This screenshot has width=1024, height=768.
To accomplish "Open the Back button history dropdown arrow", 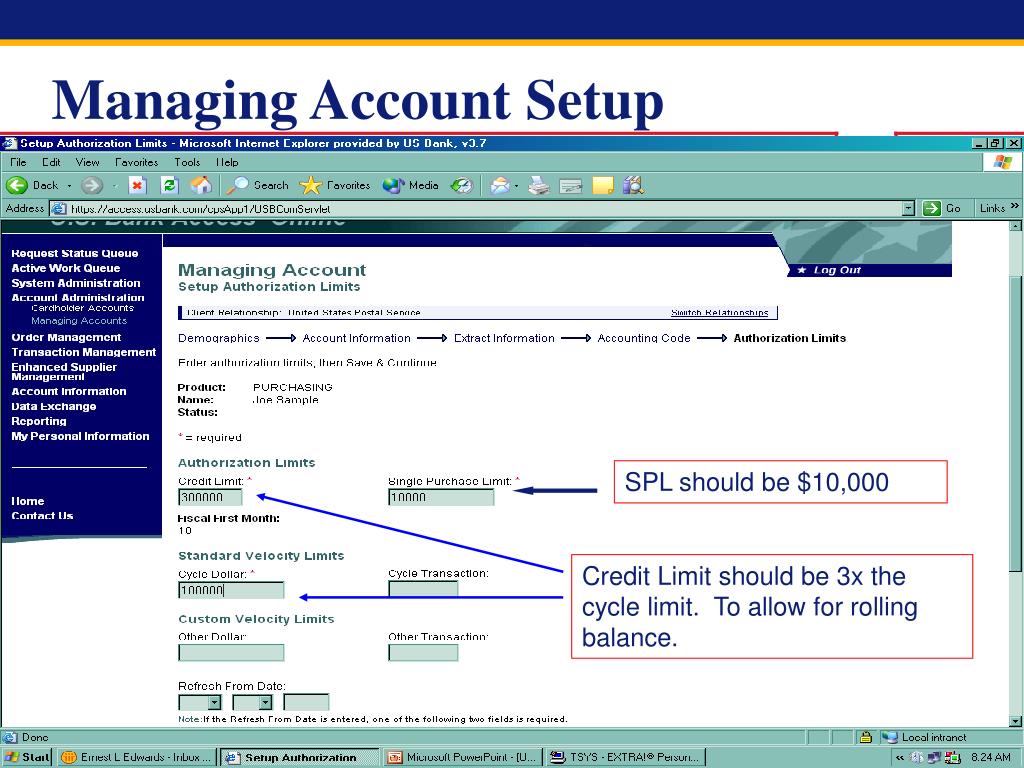I will [x=69, y=186].
